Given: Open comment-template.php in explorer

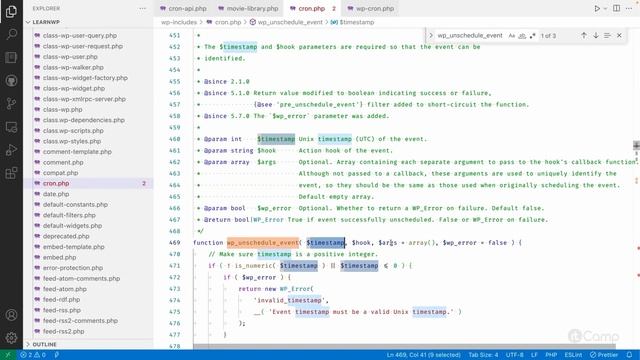Looking at the screenshot, I should [x=77, y=152].
